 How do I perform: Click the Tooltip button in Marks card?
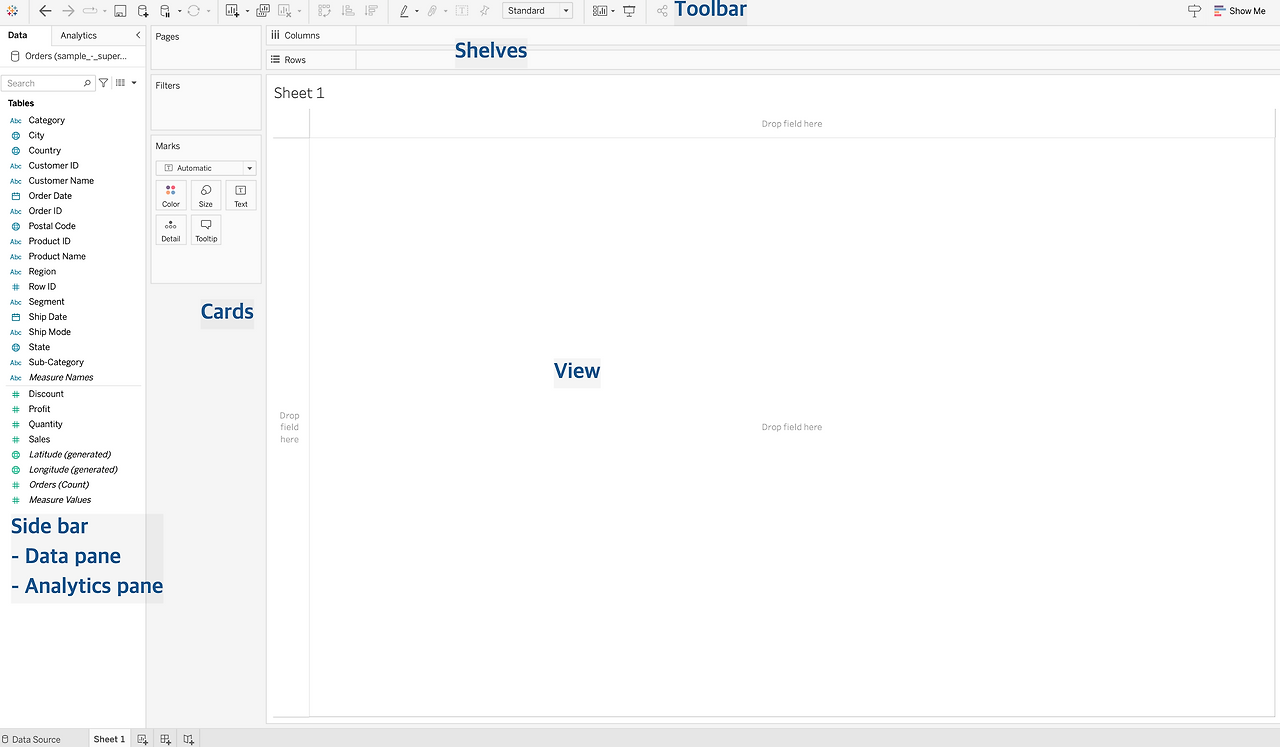coord(206,230)
